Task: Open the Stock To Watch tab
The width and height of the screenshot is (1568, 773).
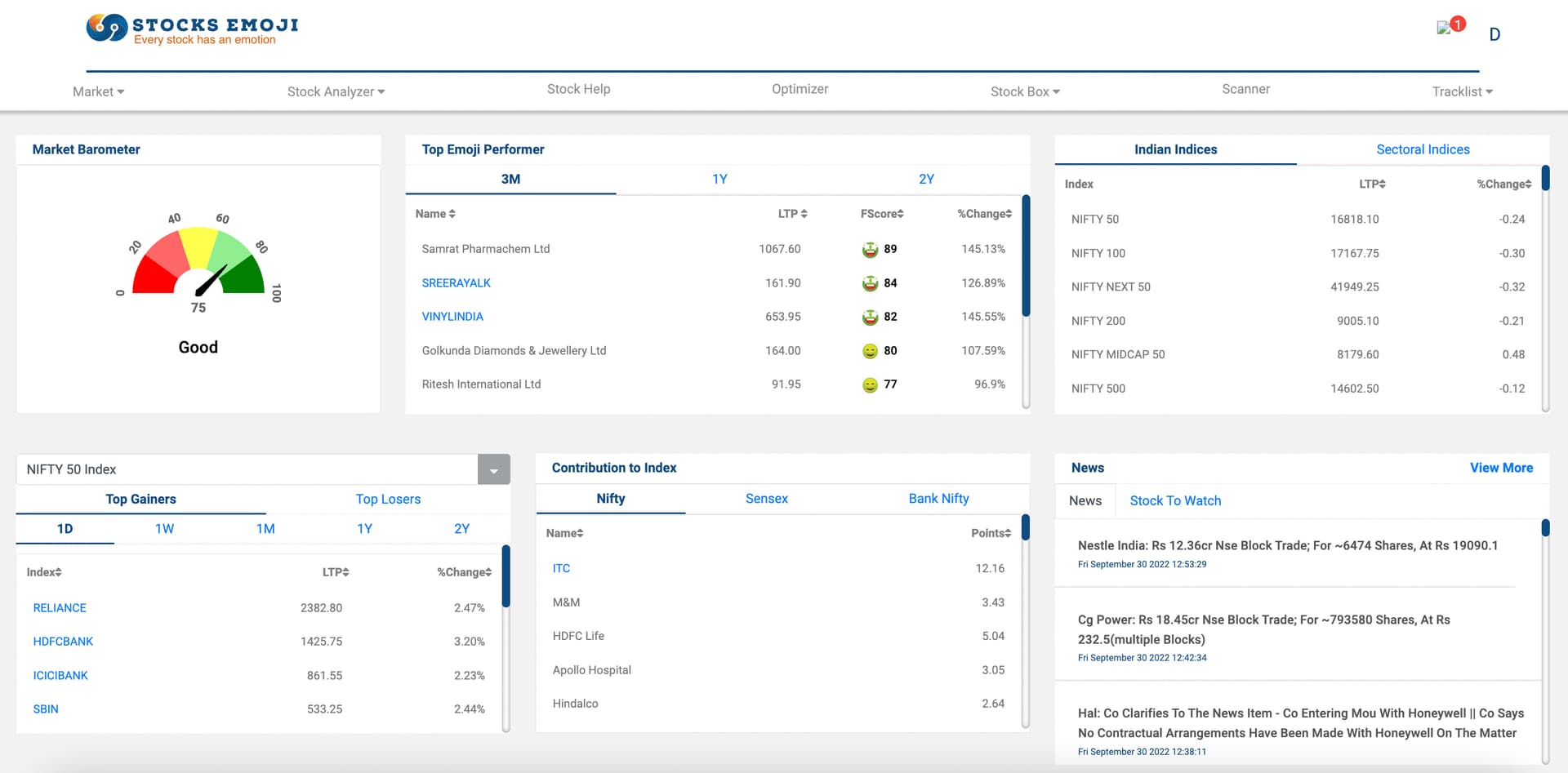Action: [x=1175, y=501]
